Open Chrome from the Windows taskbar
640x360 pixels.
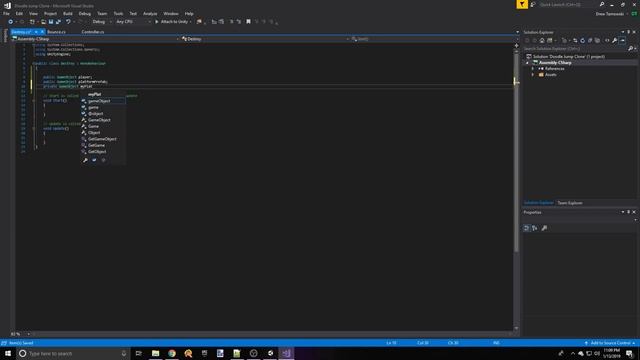[172, 353]
